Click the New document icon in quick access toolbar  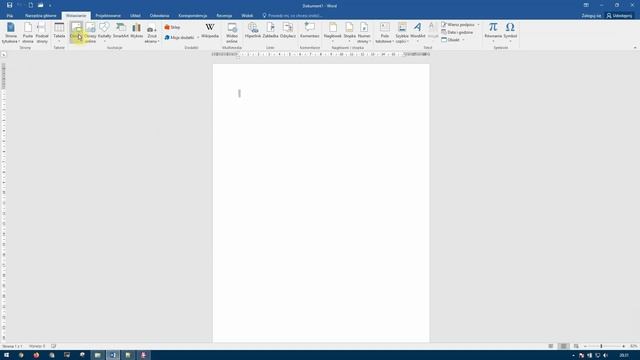(31, 5)
